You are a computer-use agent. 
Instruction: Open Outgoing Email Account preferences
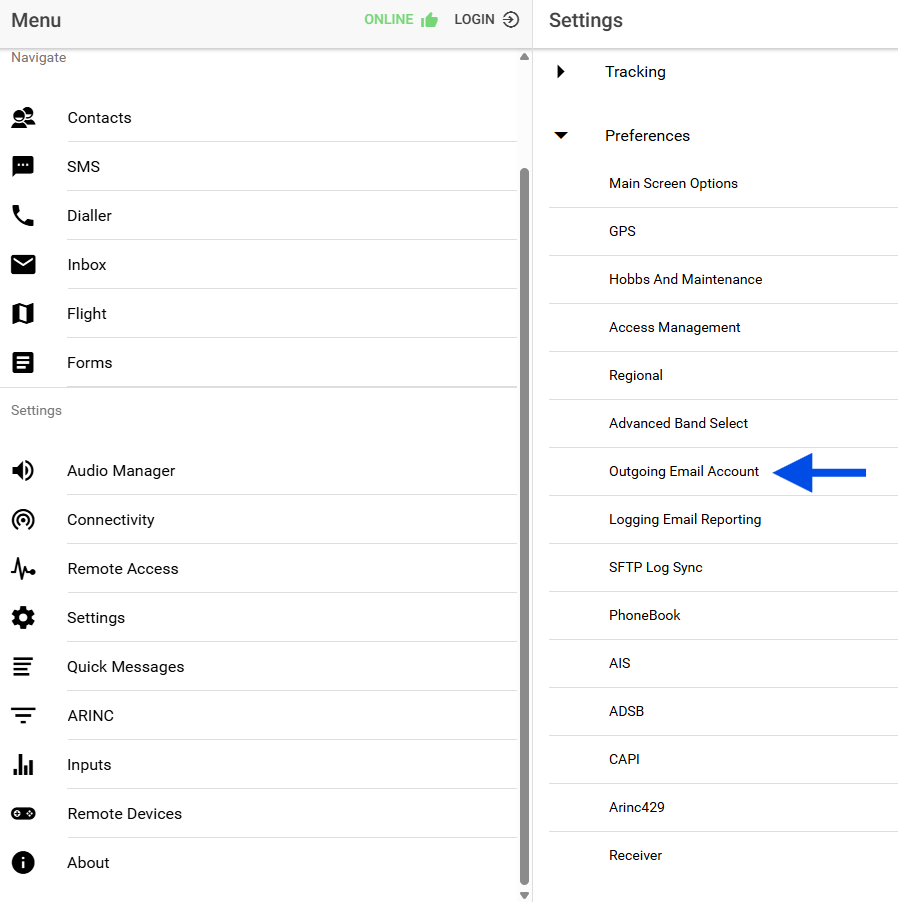(684, 472)
